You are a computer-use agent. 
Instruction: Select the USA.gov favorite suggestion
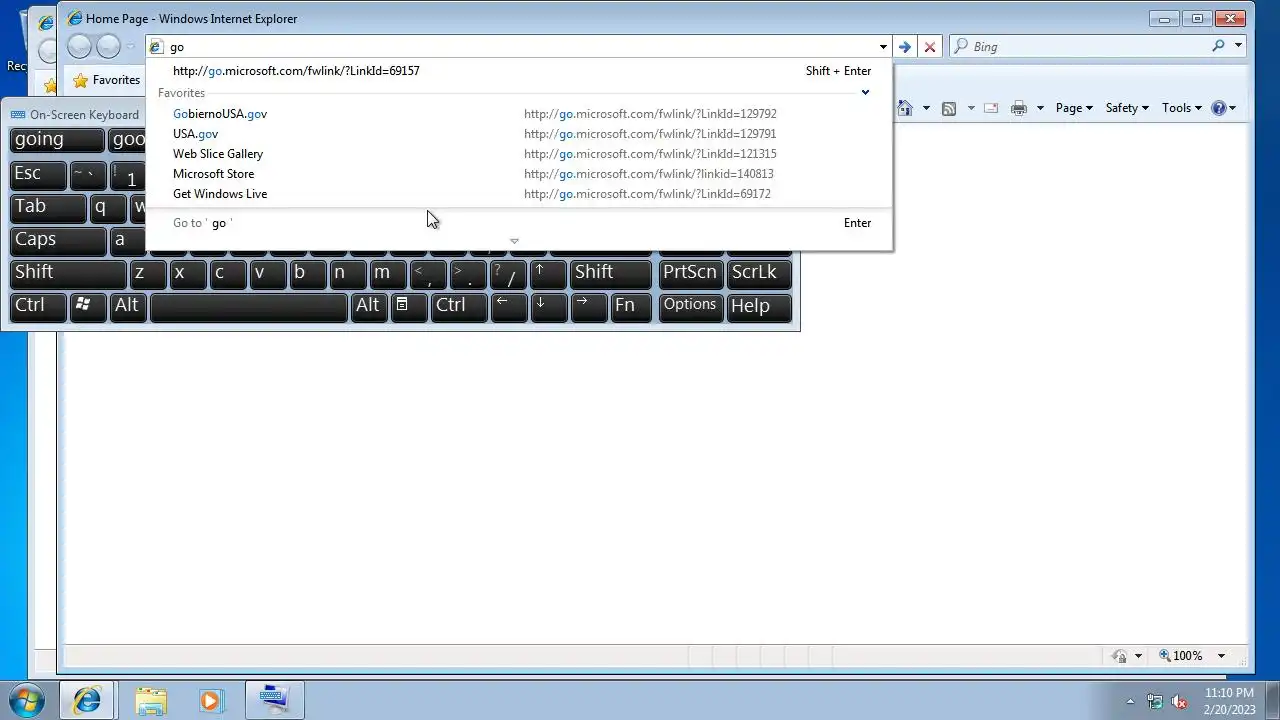[518, 134]
